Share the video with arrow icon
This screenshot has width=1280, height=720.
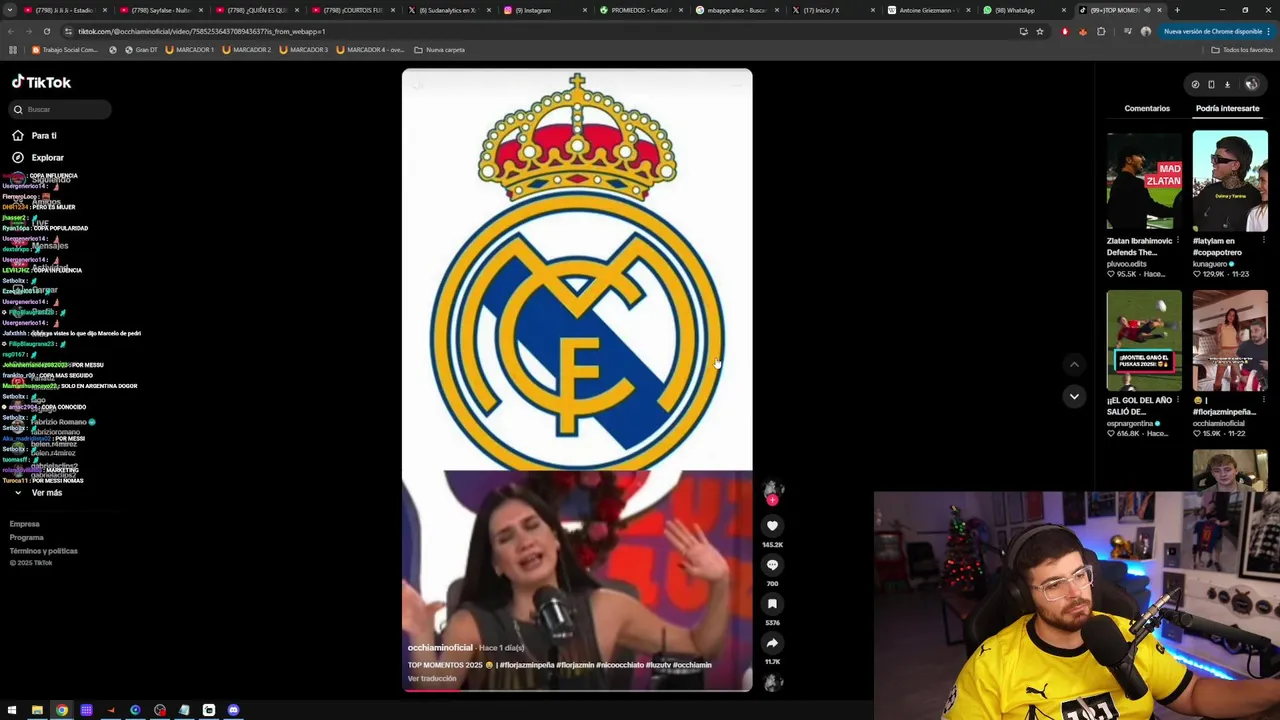pyautogui.click(x=772, y=643)
